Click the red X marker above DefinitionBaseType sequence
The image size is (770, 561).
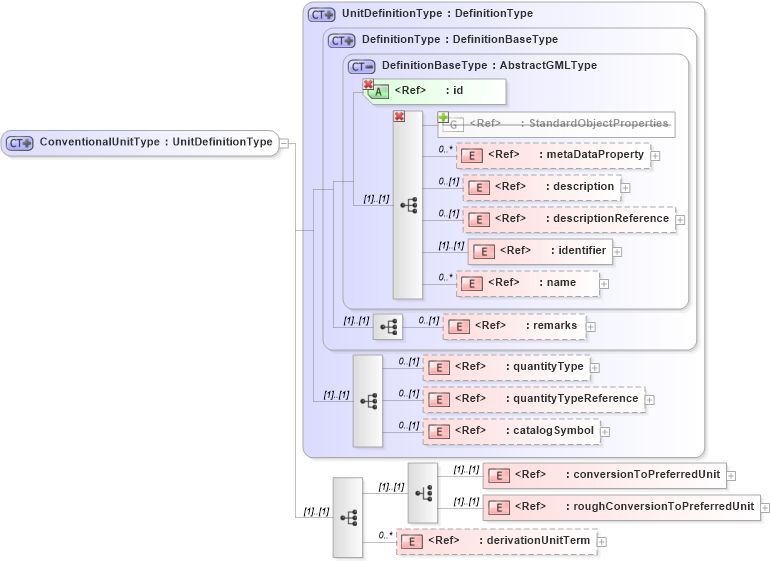tap(399, 116)
